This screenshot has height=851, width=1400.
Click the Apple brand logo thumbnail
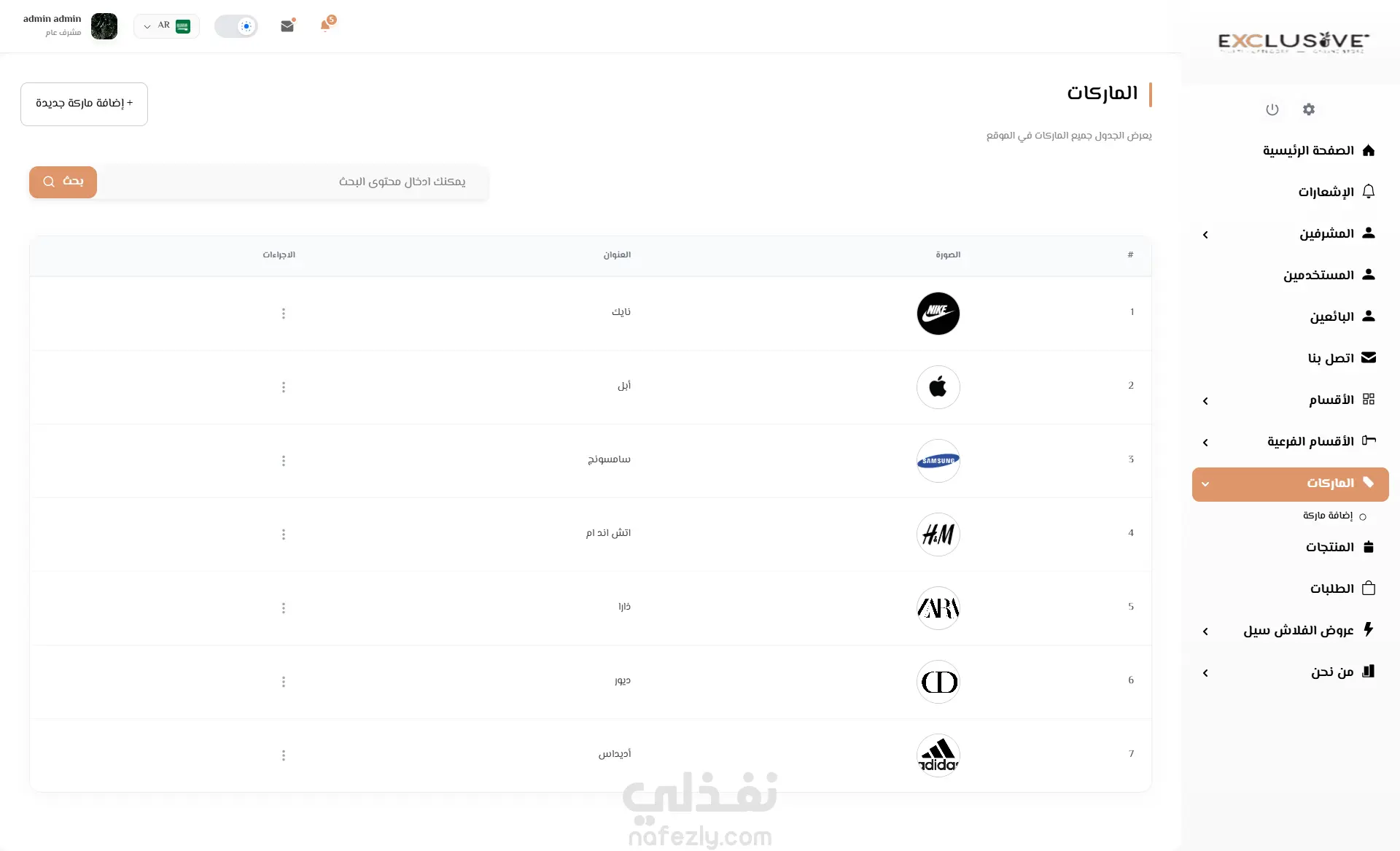[x=938, y=387]
